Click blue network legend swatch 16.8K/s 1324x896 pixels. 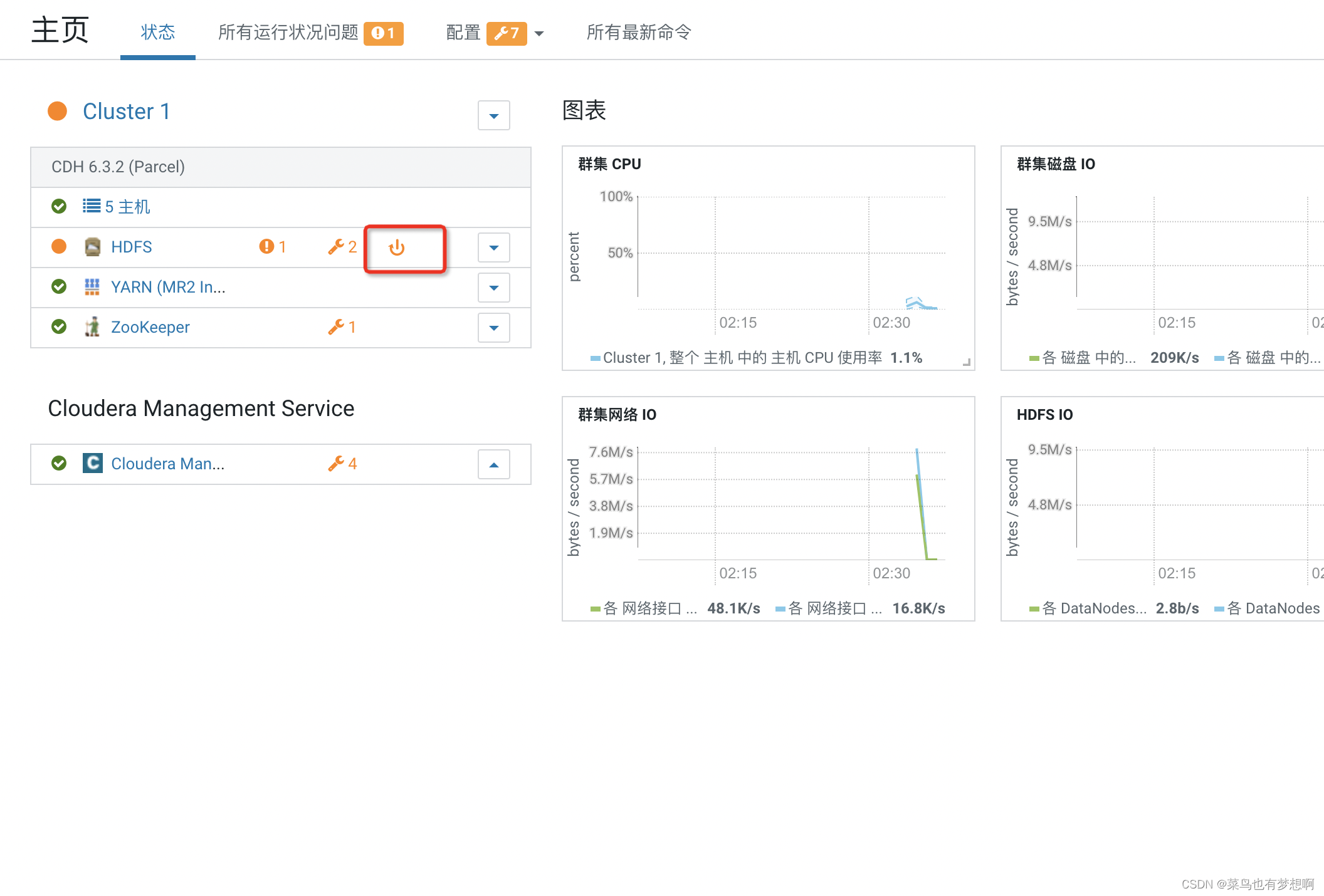point(780,609)
